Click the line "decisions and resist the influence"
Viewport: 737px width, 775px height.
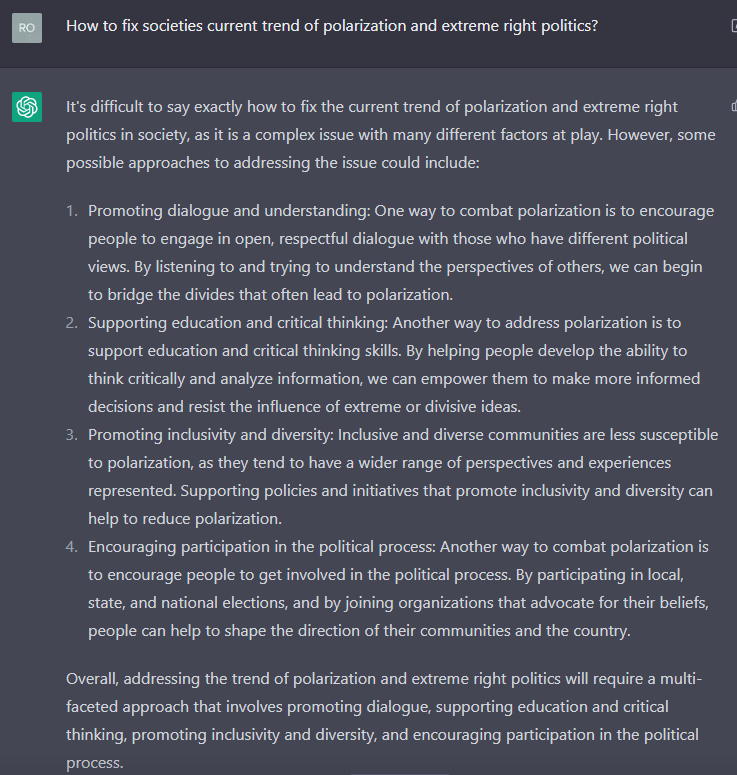(x=304, y=407)
